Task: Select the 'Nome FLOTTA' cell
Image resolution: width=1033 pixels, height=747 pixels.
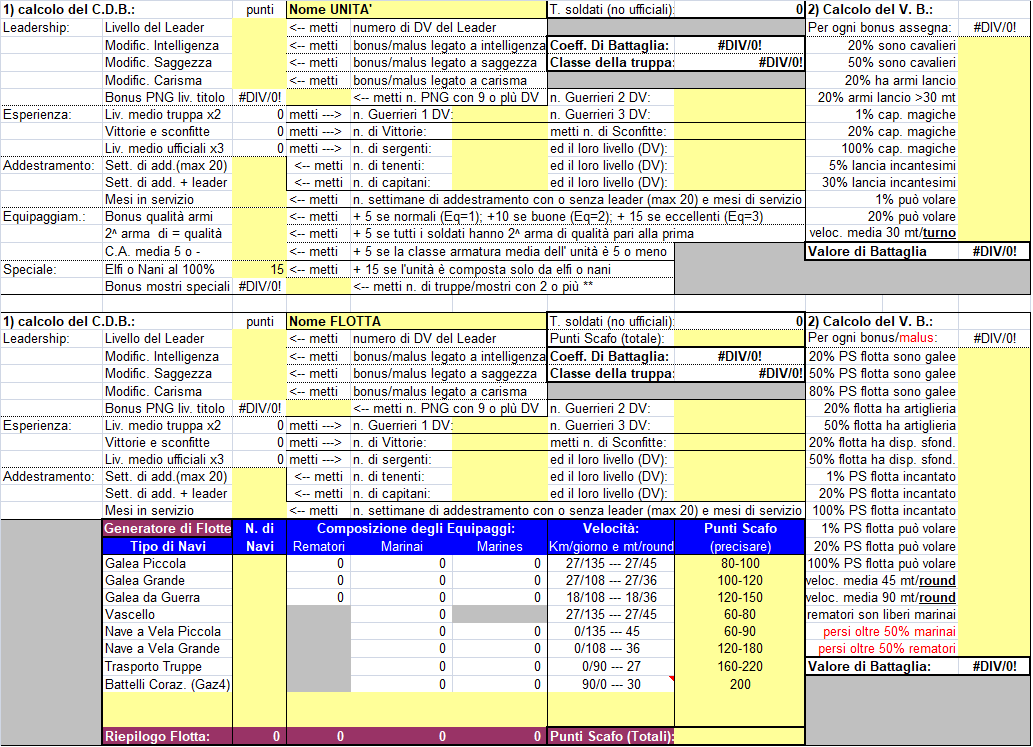Action: pos(416,321)
